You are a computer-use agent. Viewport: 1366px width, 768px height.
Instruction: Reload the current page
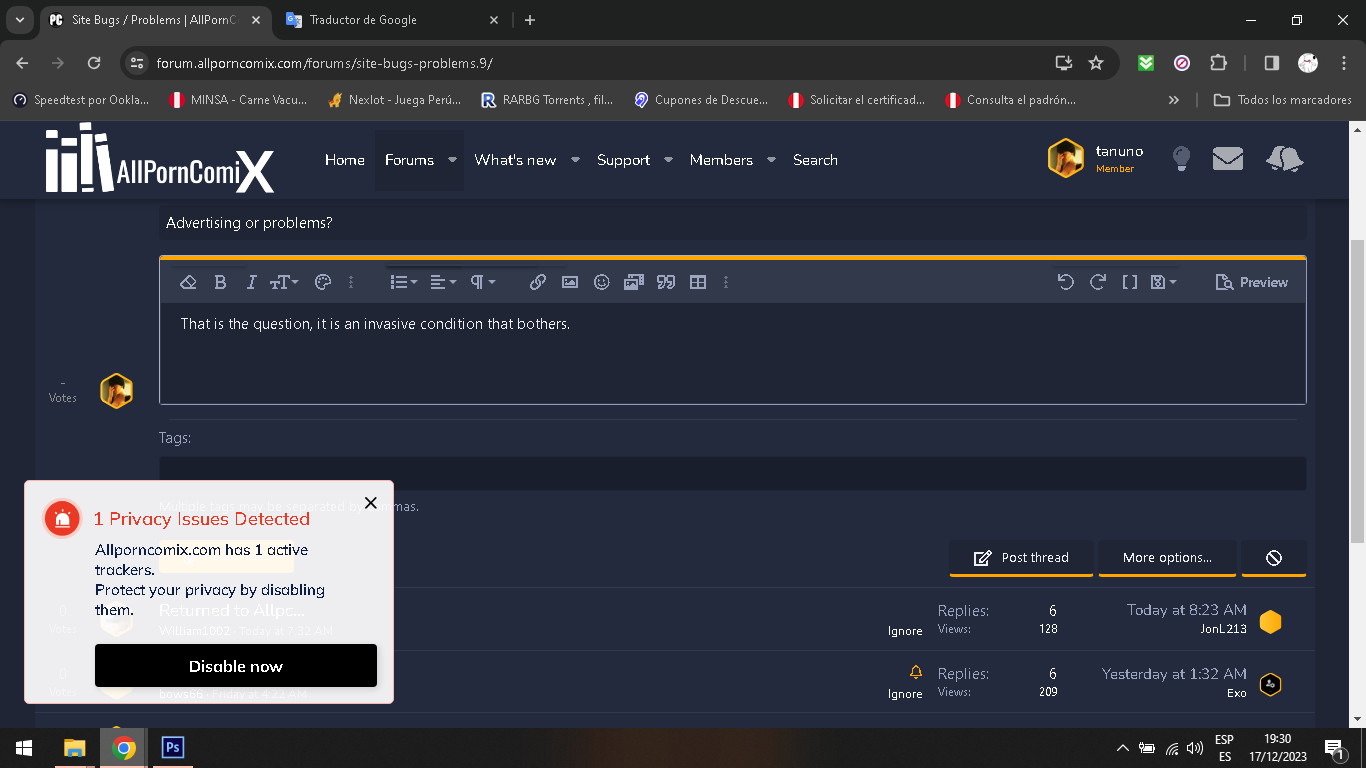pyautogui.click(x=94, y=63)
